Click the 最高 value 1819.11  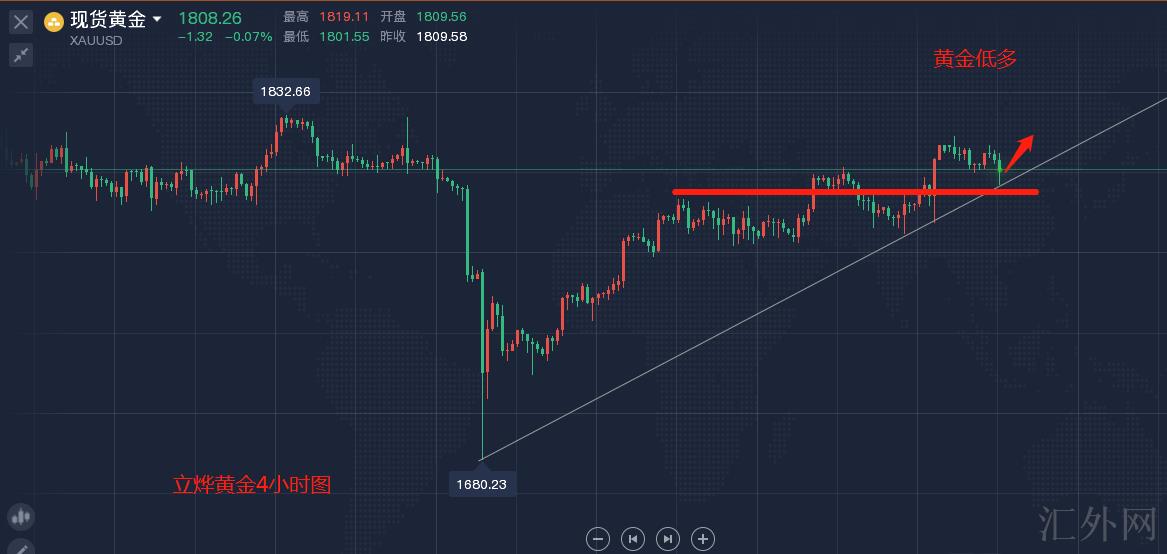343,17
